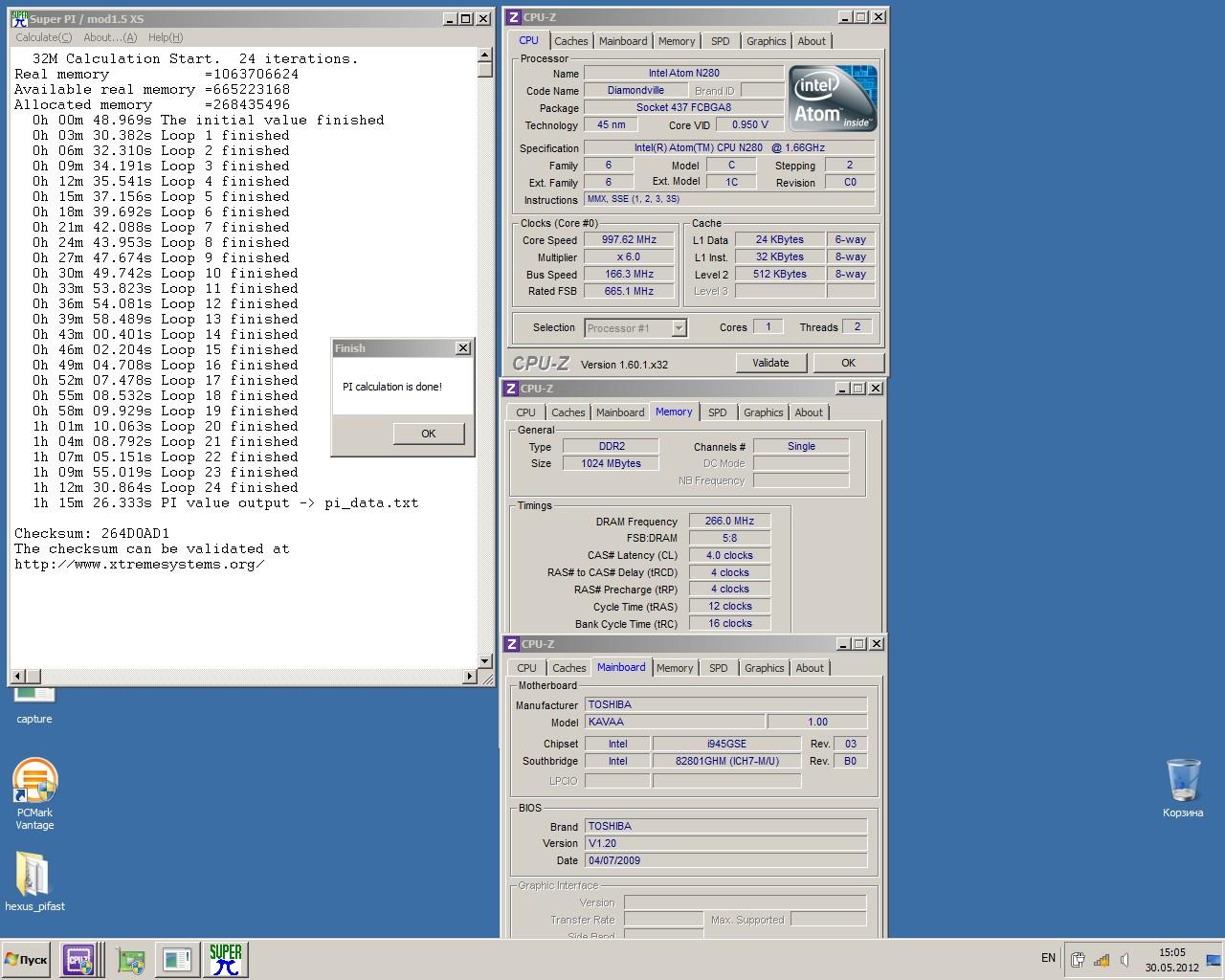Click the Super PI taskbar icon

coord(226,959)
